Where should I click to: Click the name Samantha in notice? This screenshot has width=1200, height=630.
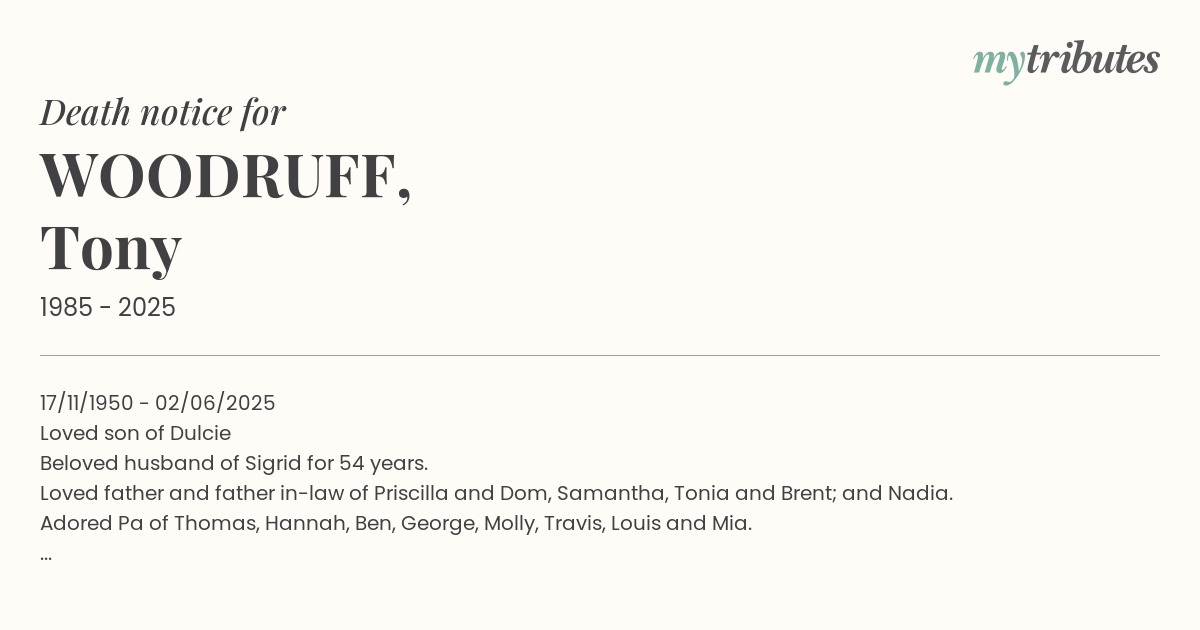(x=610, y=493)
